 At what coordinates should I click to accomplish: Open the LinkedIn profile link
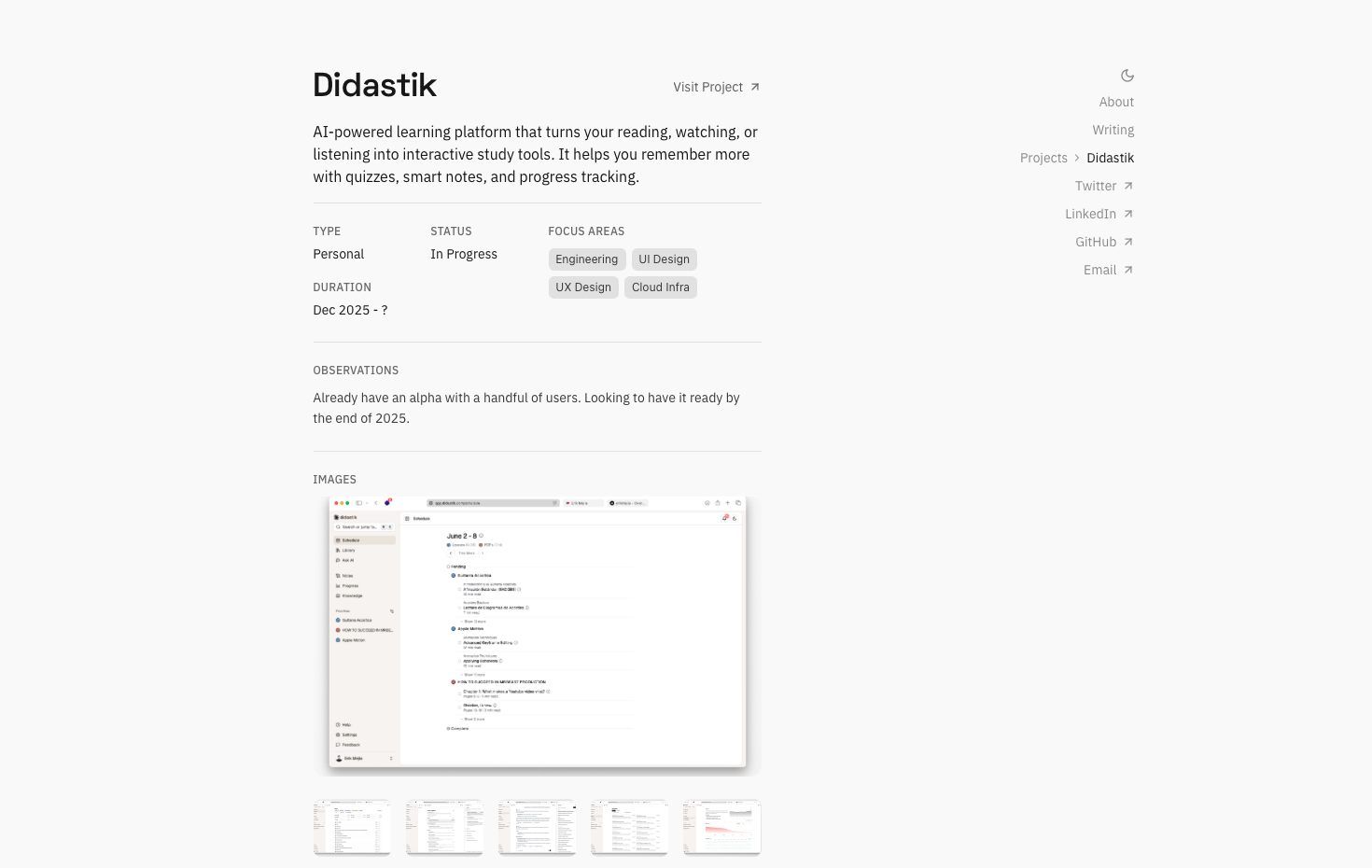tap(1099, 214)
